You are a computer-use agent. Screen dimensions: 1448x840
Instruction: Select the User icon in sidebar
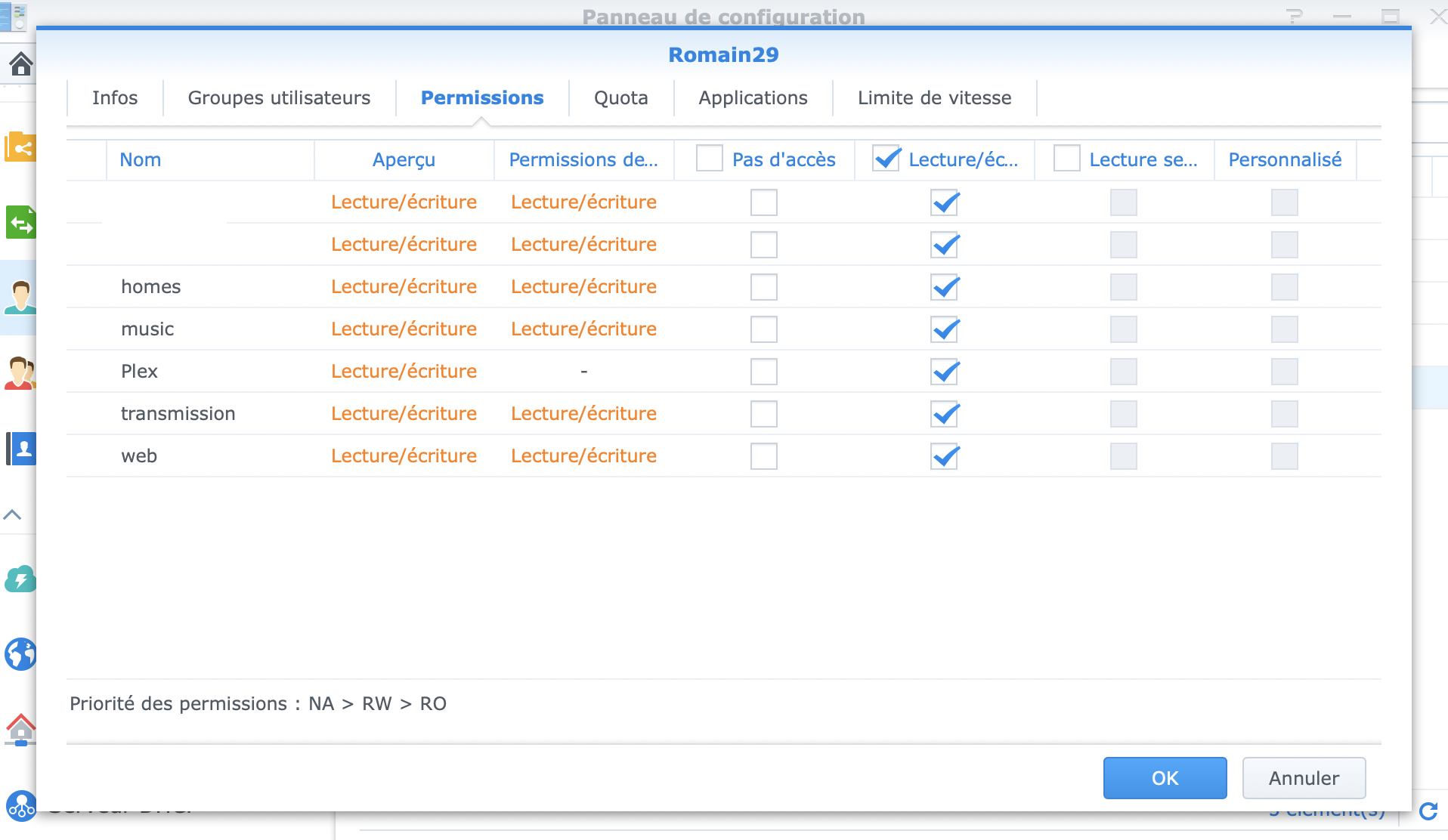[20, 297]
